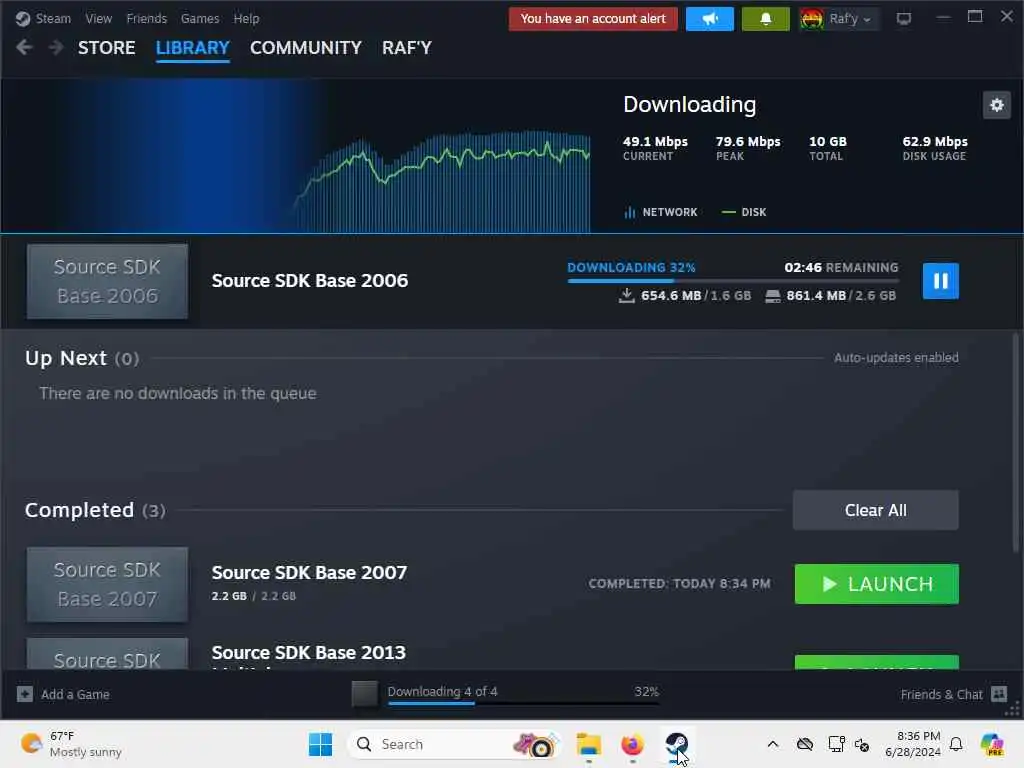Click the 10 GB TOTAL stat
Image resolution: width=1024 pixels, height=768 pixels.
point(827,148)
